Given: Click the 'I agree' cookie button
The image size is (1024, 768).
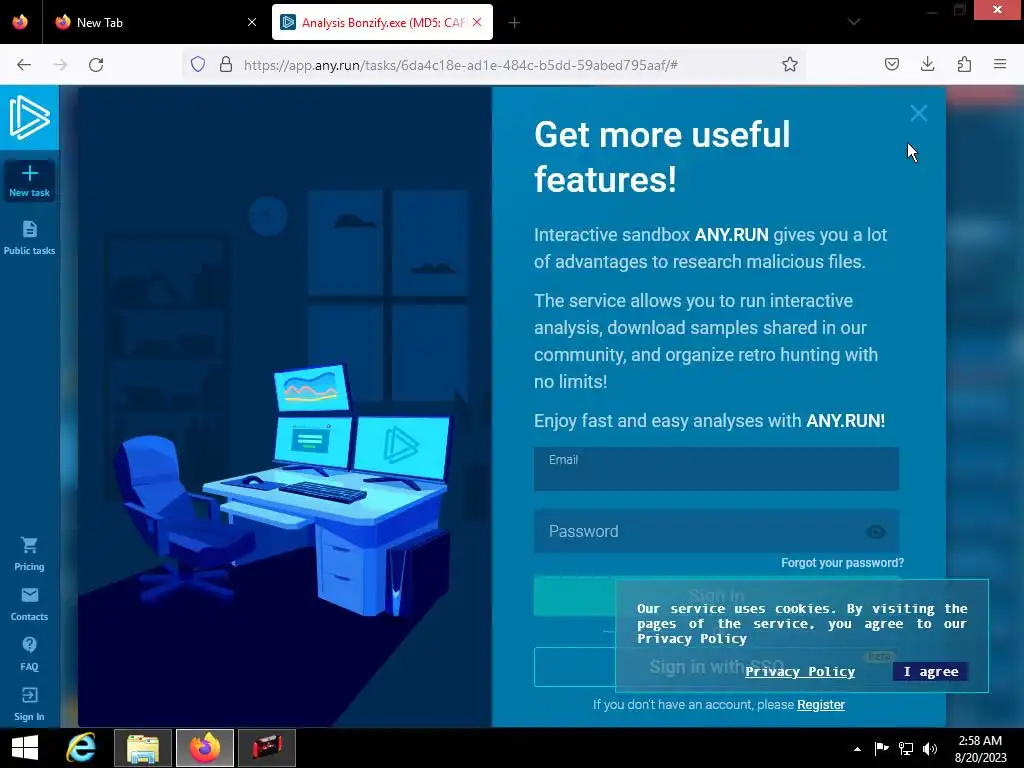Looking at the screenshot, I should [x=931, y=671].
